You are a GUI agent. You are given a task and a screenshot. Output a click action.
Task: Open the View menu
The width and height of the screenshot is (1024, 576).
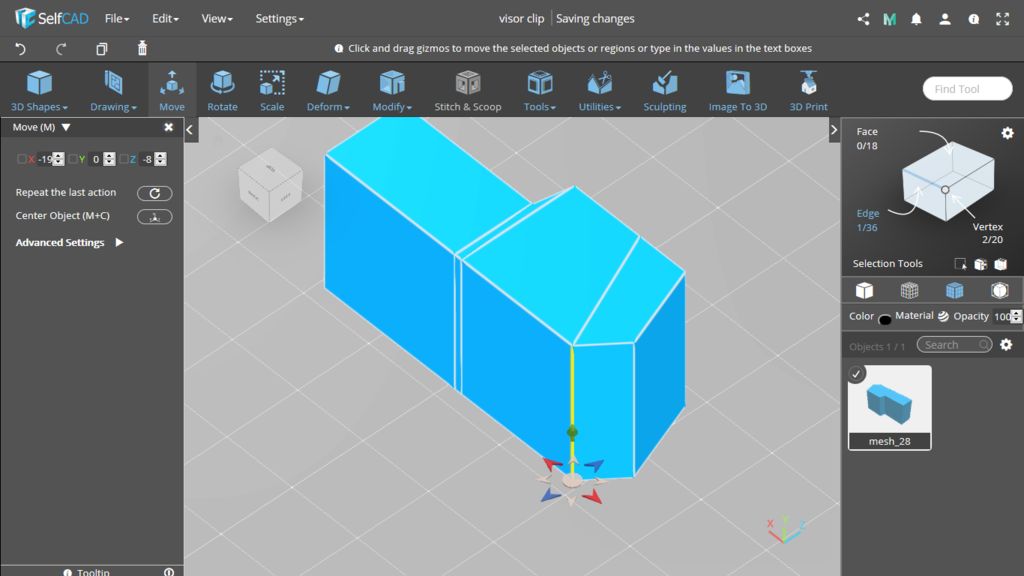click(217, 18)
